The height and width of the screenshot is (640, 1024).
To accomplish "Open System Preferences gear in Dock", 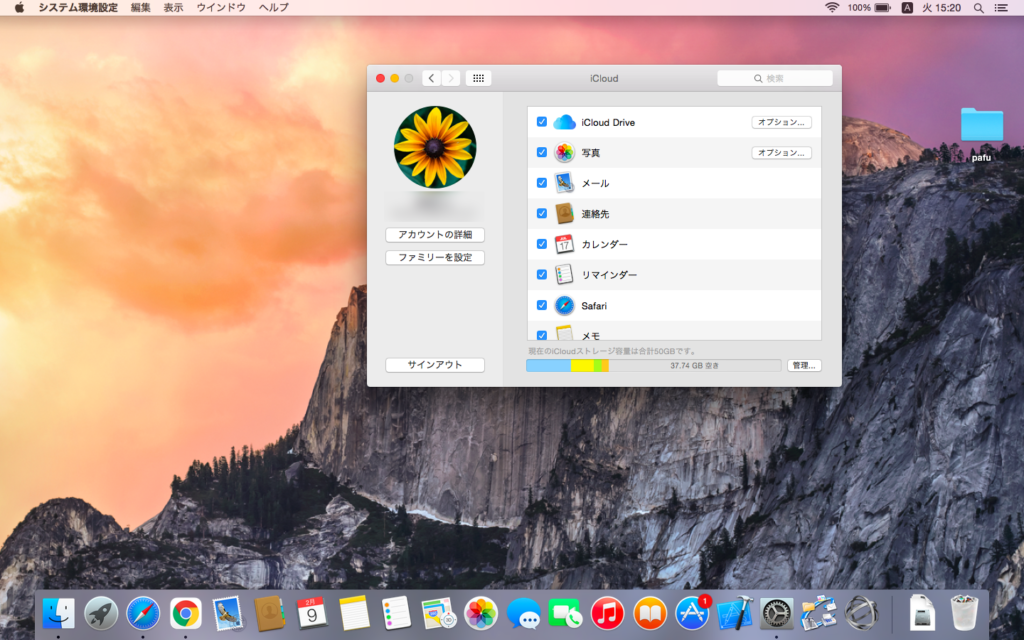I will click(776, 613).
